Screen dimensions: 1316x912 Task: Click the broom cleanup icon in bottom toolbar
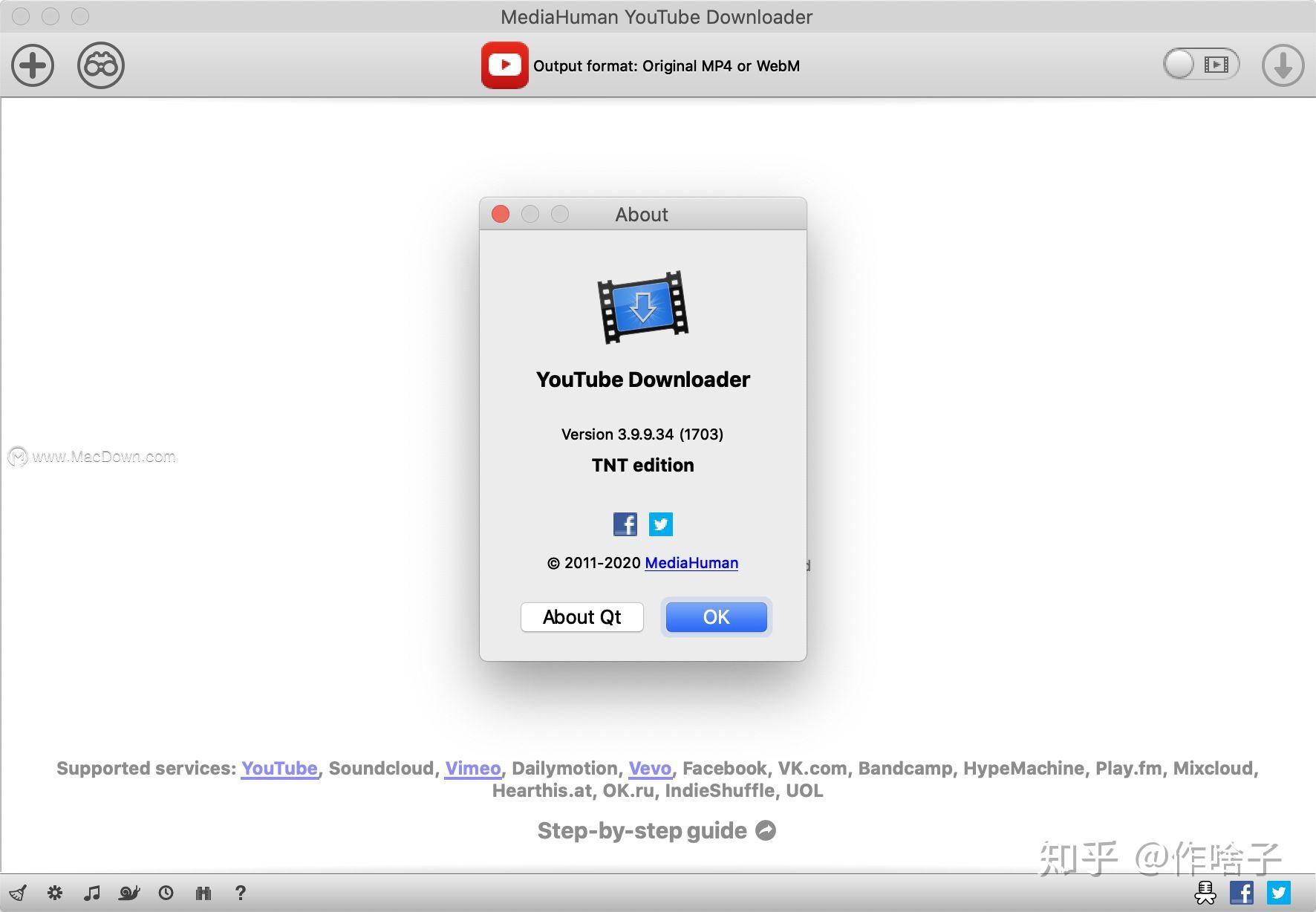[18, 893]
